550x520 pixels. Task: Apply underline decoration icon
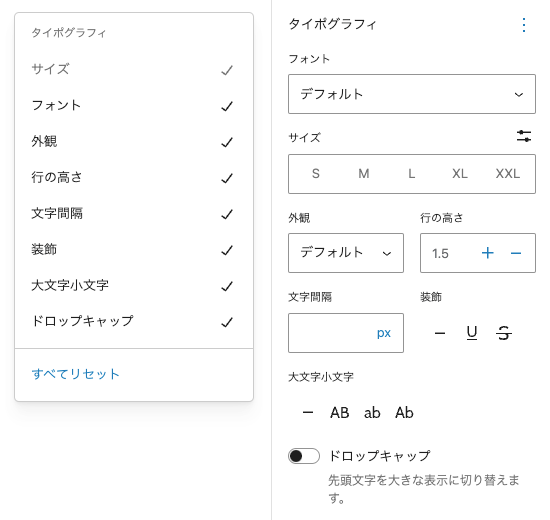point(472,333)
